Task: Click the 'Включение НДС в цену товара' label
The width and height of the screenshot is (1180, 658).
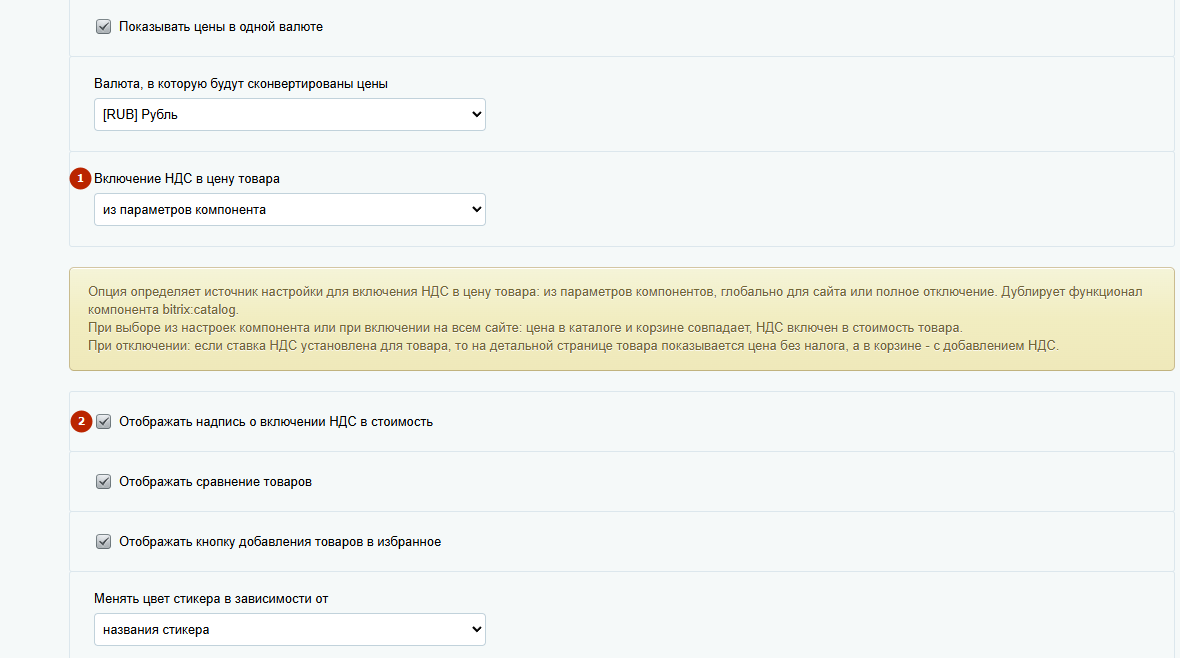Action: tap(187, 179)
